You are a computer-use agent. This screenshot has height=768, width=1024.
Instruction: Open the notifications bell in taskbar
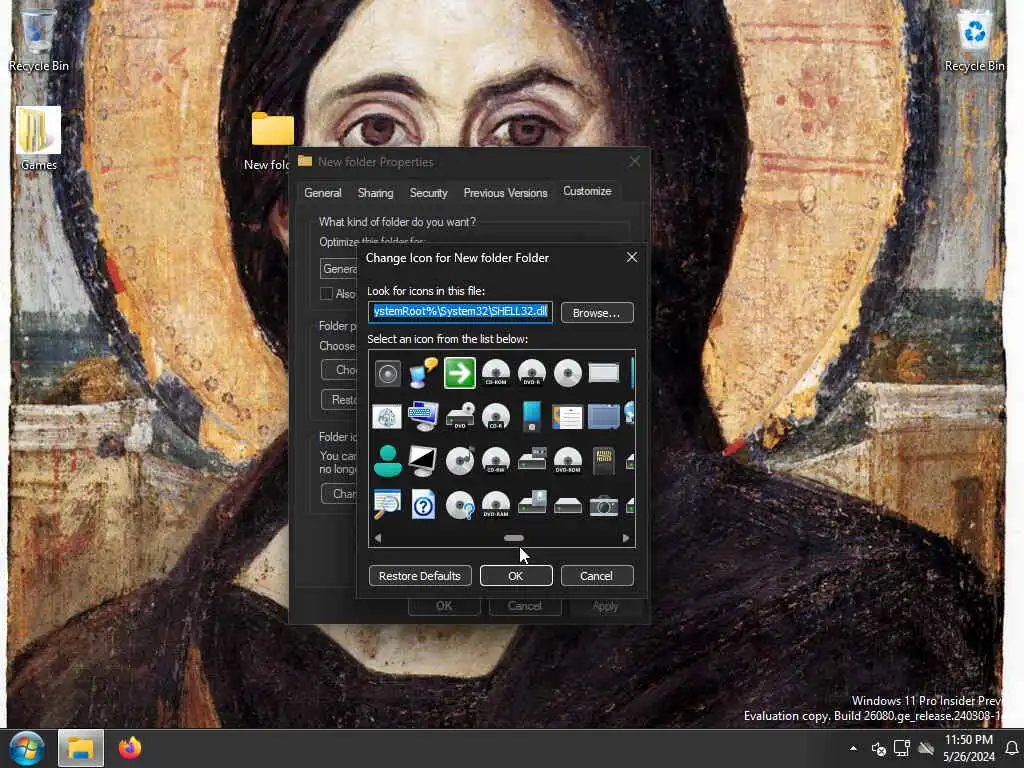click(x=1012, y=748)
